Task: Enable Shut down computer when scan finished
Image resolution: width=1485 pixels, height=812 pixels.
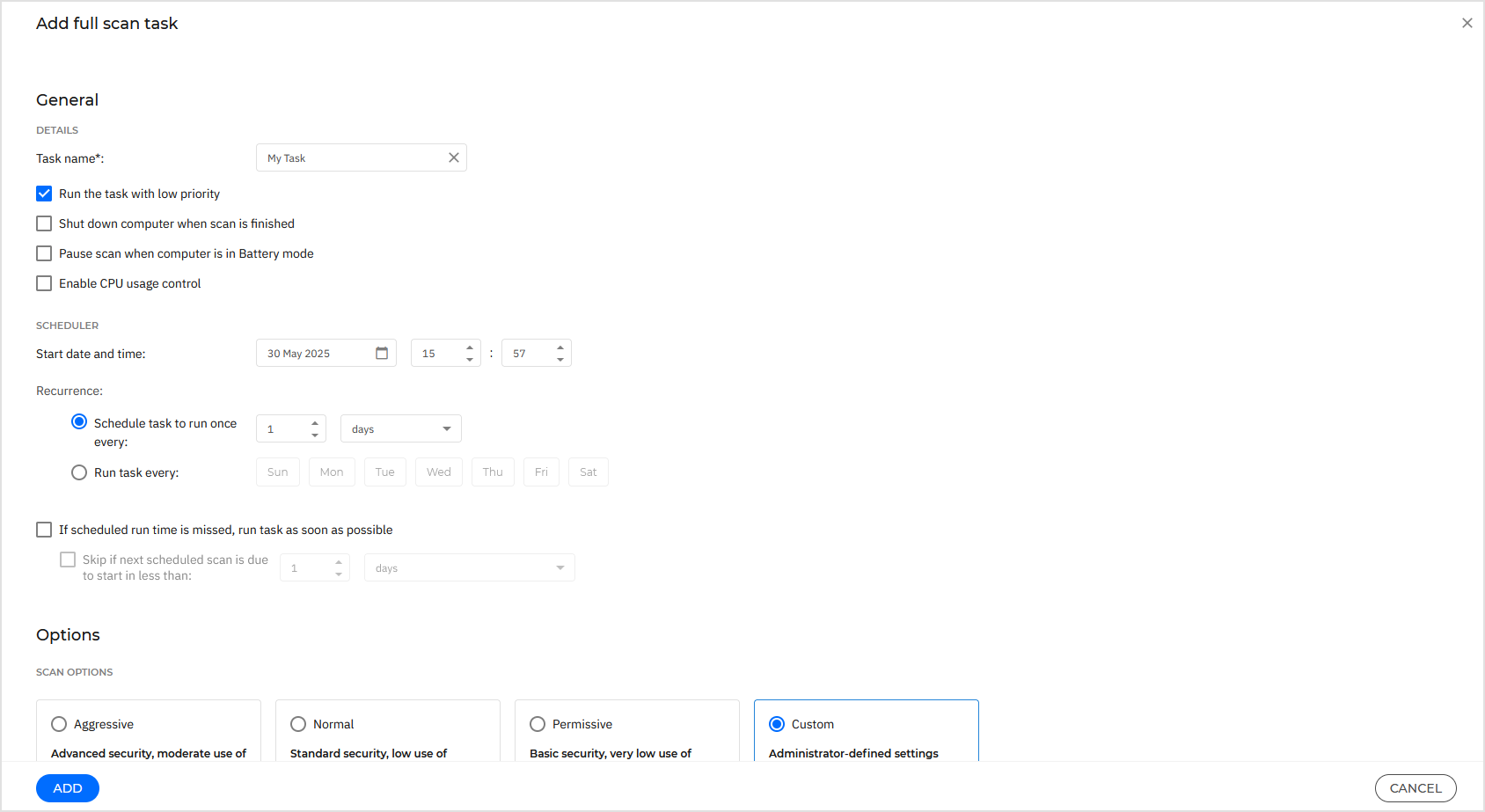Action: coord(44,223)
